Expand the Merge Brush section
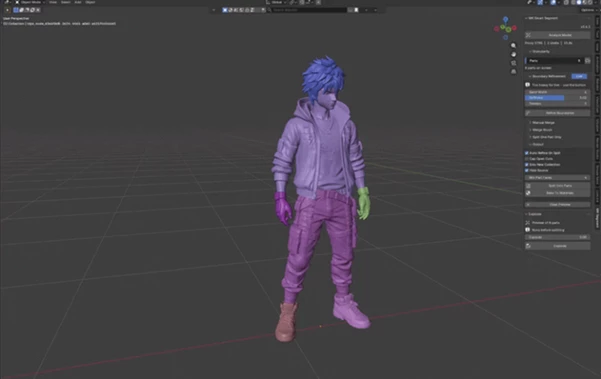601x379 pixels. tap(541, 130)
